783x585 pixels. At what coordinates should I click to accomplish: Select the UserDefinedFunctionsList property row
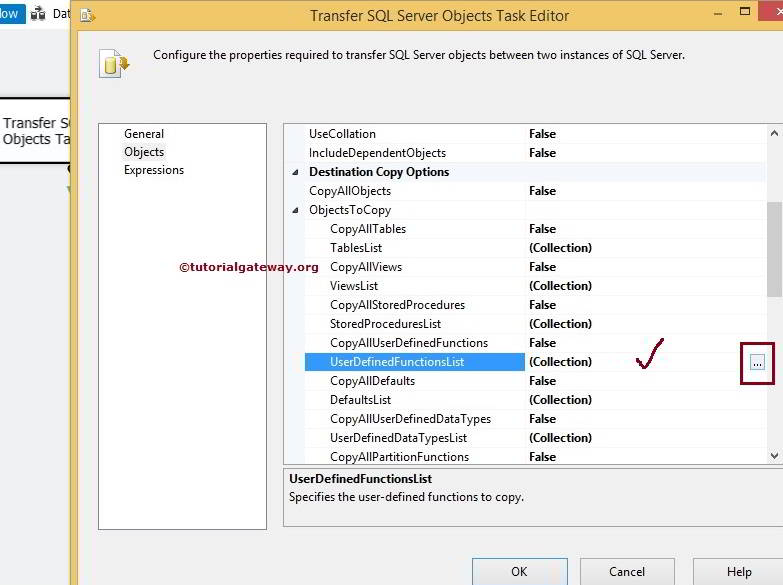(414, 362)
